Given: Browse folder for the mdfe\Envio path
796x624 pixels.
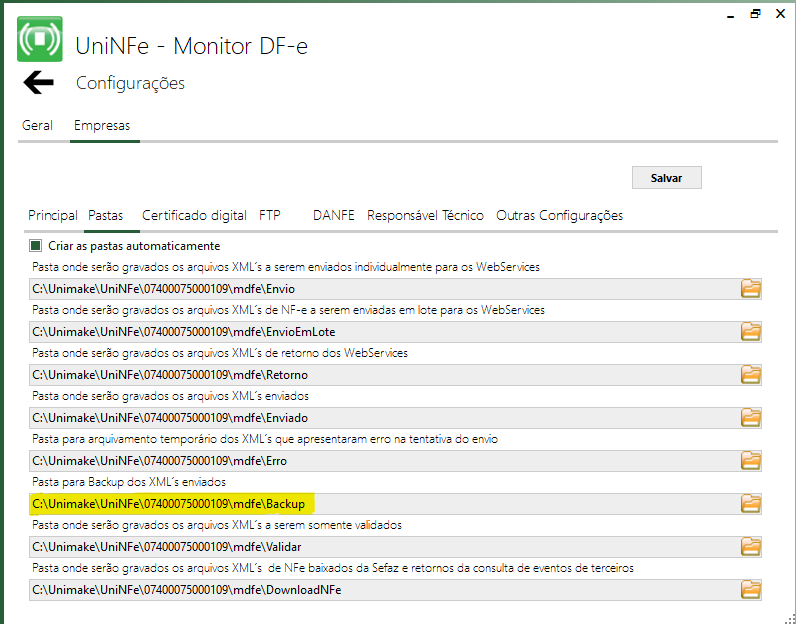Looking at the screenshot, I should (750, 288).
